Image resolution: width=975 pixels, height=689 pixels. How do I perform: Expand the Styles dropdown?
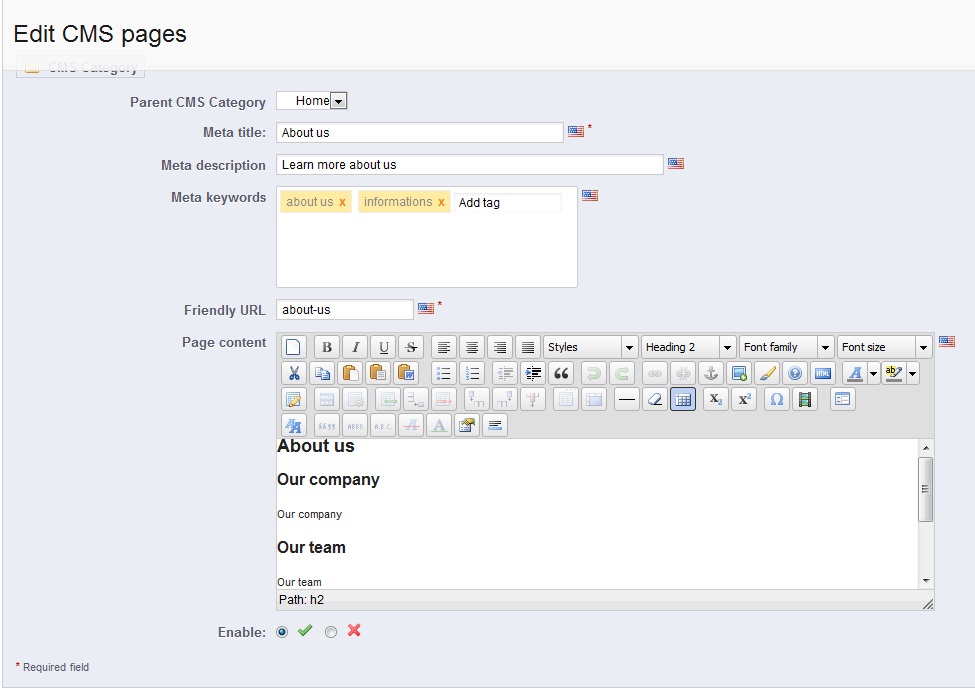[629, 347]
